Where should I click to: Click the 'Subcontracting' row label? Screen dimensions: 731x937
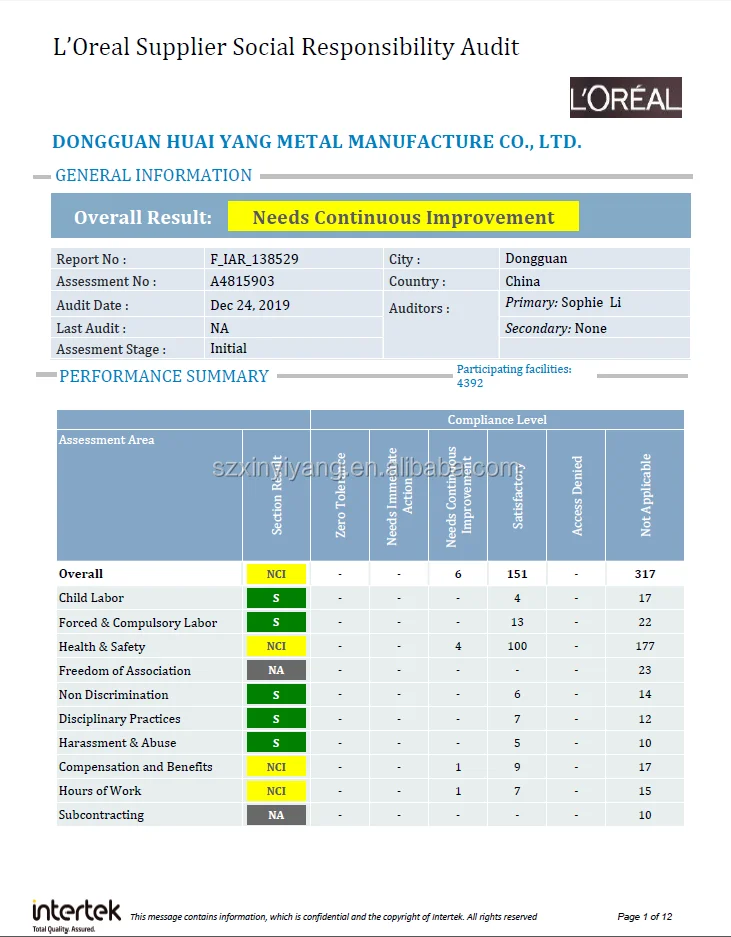pyautogui.click(x=101, y=815)
